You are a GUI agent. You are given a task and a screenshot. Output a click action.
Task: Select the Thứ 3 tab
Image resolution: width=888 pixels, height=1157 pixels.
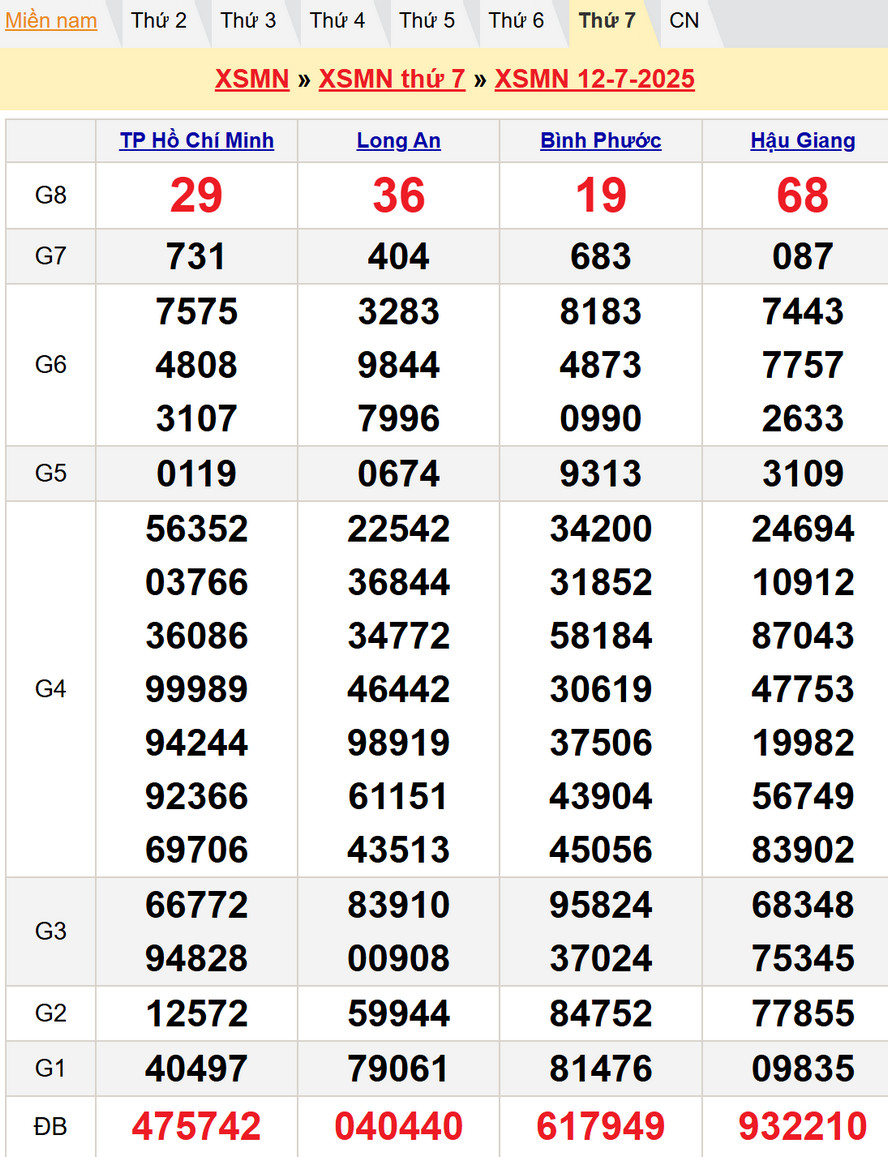click(248, 21)
